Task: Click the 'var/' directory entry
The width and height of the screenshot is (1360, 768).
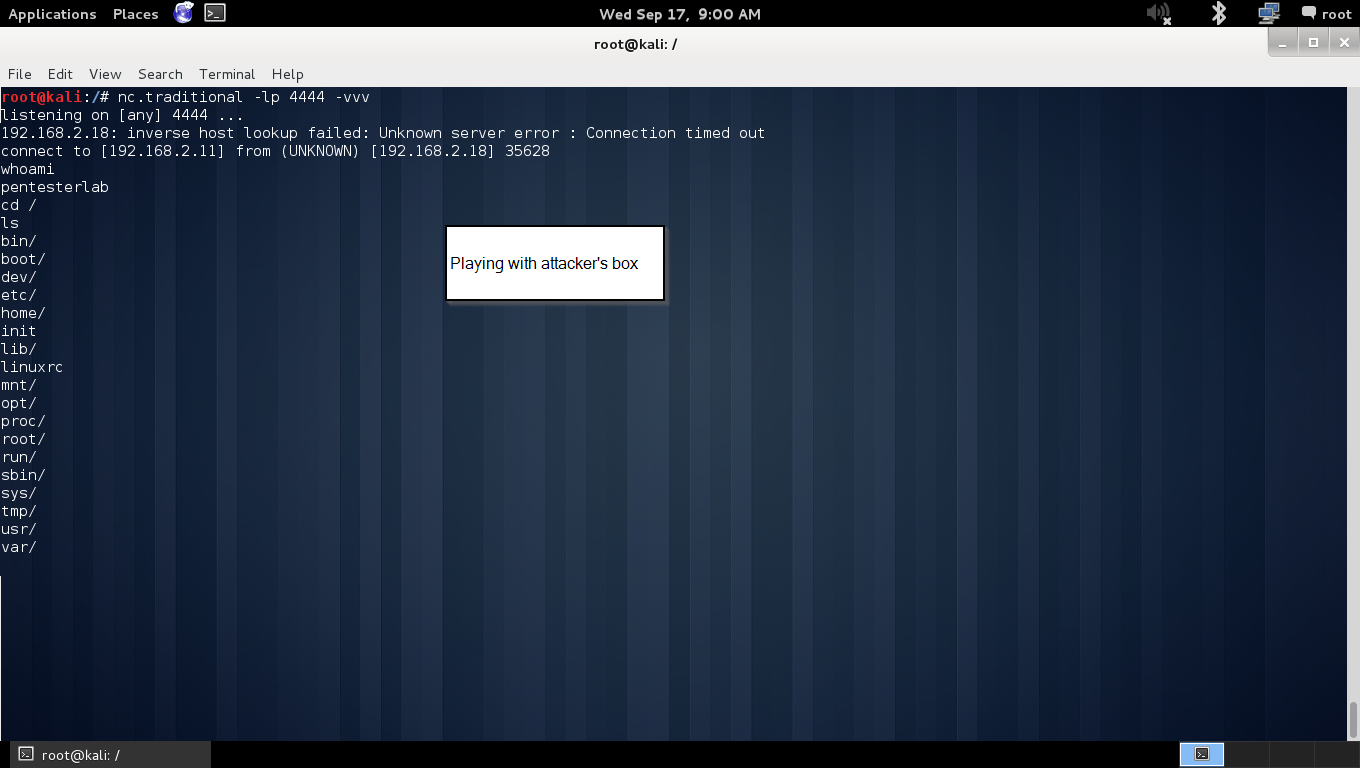Action: [19, 547]
